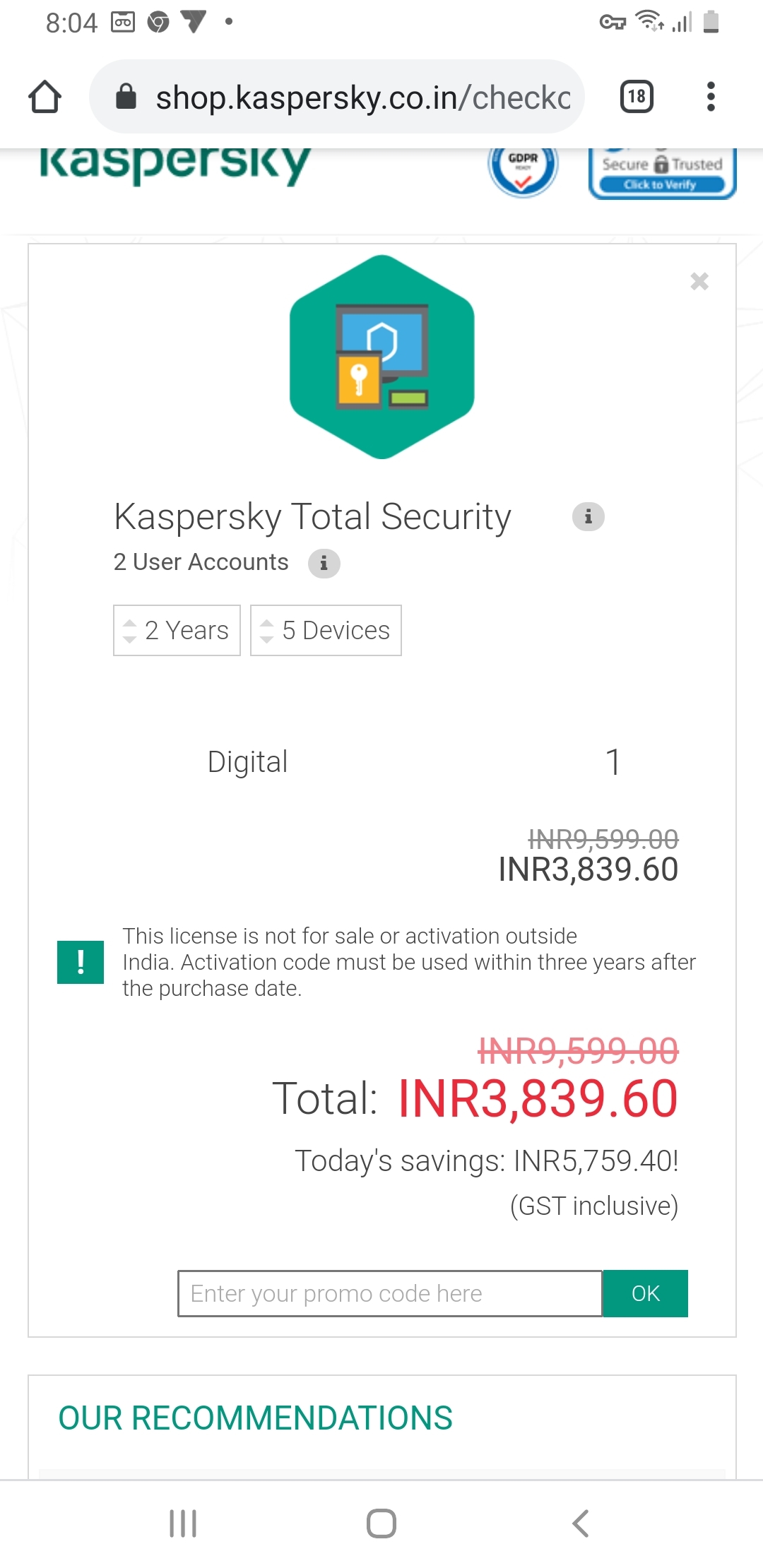
Task: Remove product with the X icon
Action: coord(699,281)
